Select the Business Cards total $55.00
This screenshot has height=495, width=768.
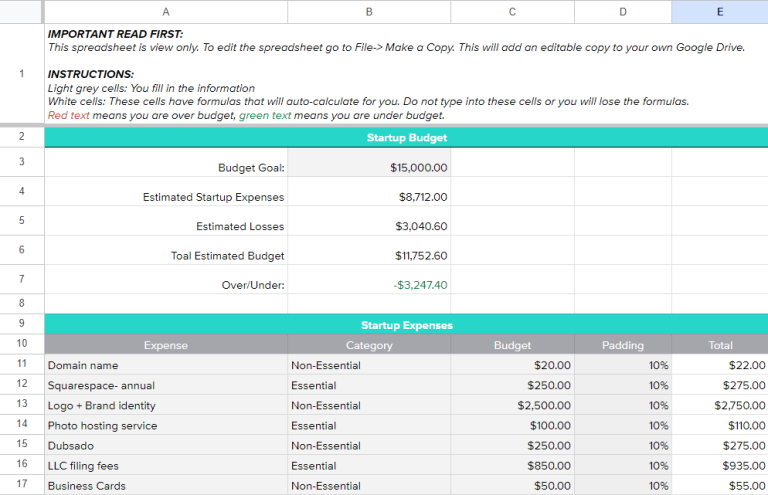tap(719, 485)
